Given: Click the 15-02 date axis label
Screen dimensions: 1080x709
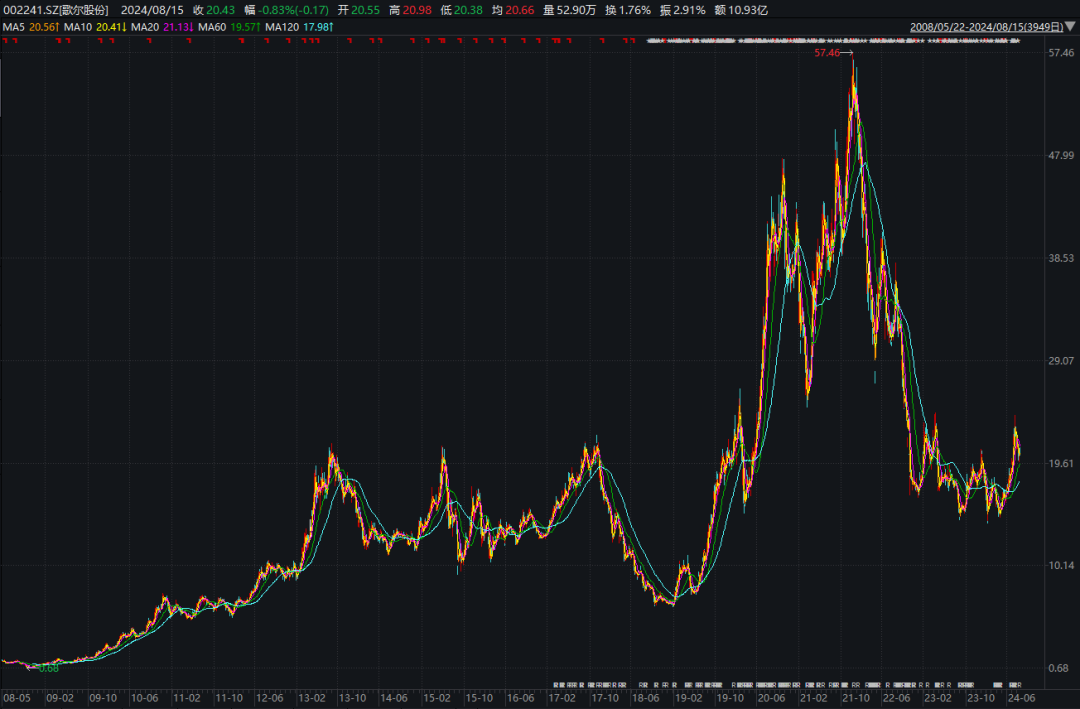Looking at the screenshot, I should [437, 698].
